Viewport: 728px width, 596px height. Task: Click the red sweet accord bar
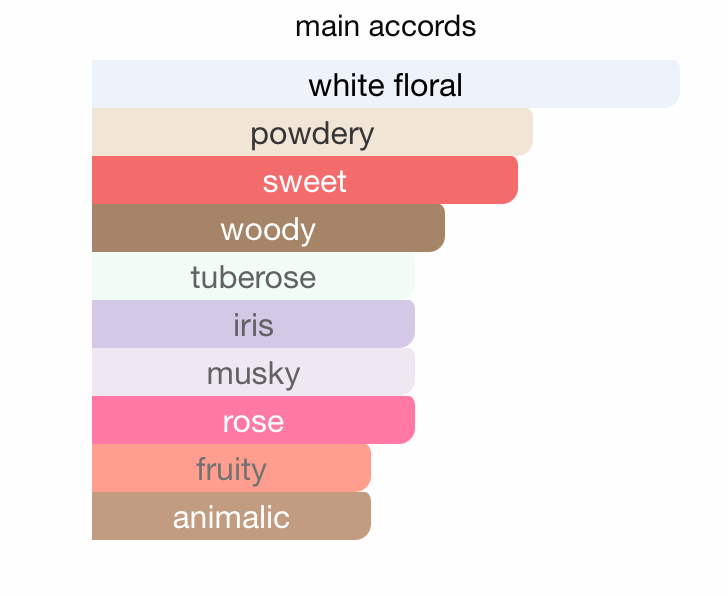pyautogui.click(x=305, y=180)
